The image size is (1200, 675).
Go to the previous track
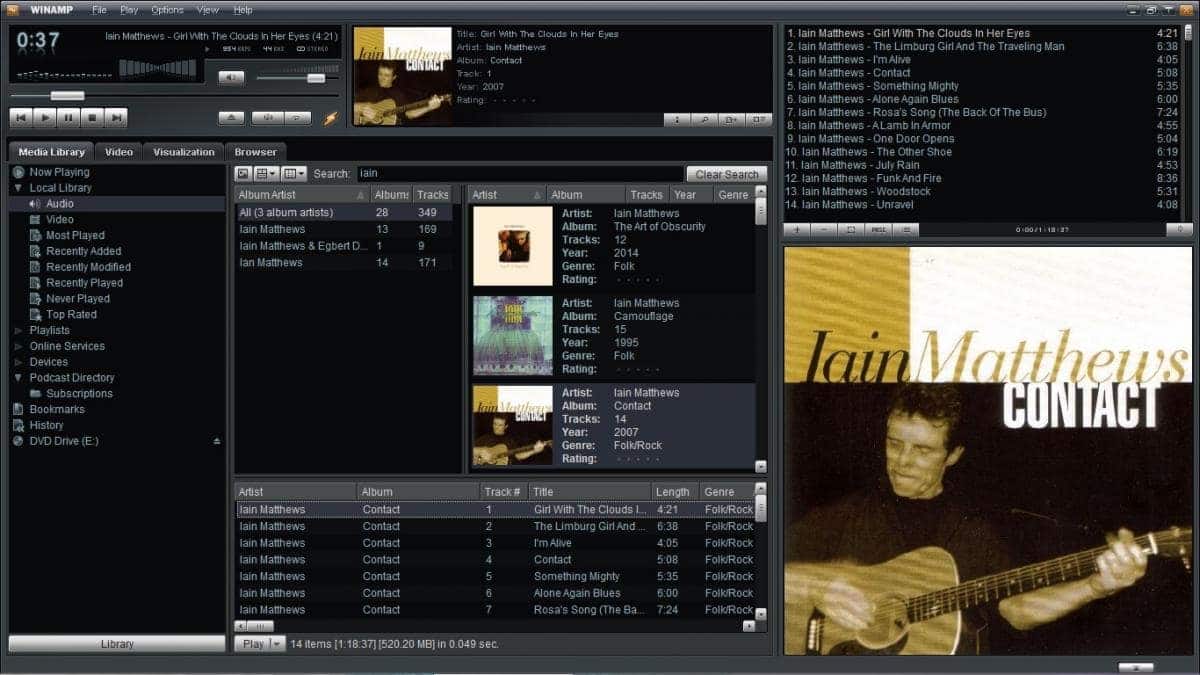(21, 118)
